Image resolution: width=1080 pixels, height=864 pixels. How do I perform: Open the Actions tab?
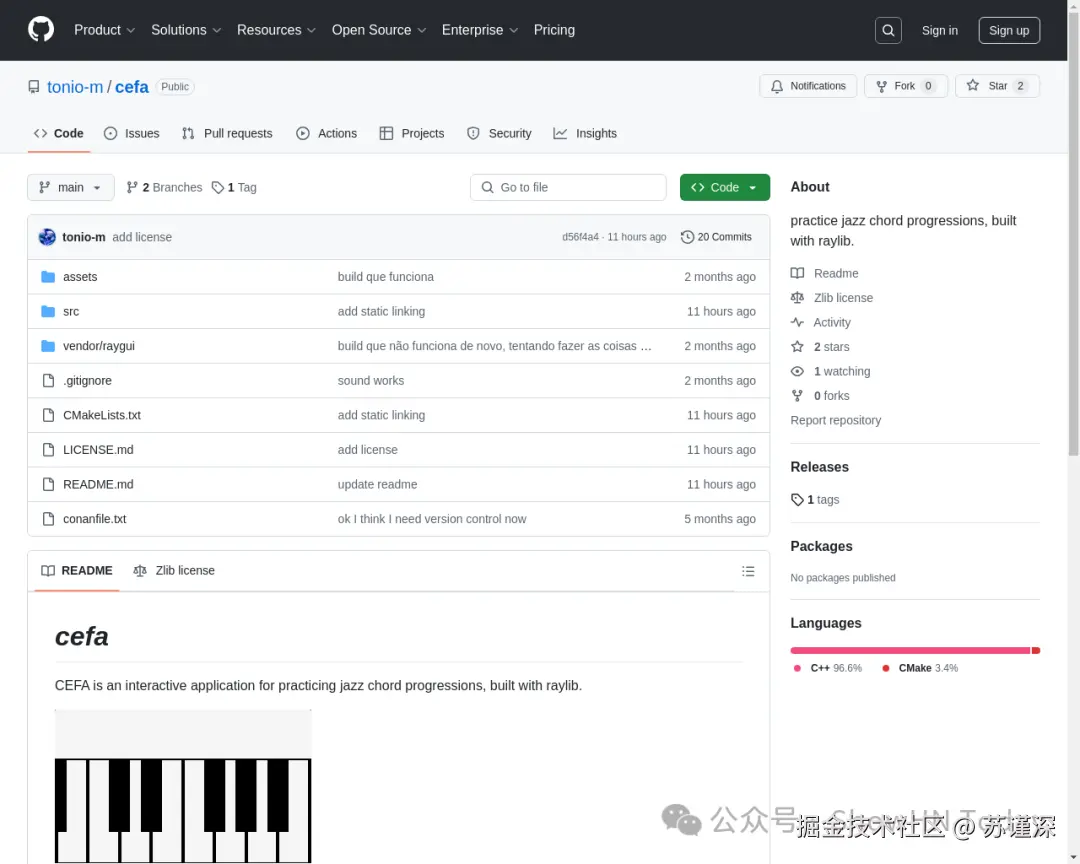[326, 134]
